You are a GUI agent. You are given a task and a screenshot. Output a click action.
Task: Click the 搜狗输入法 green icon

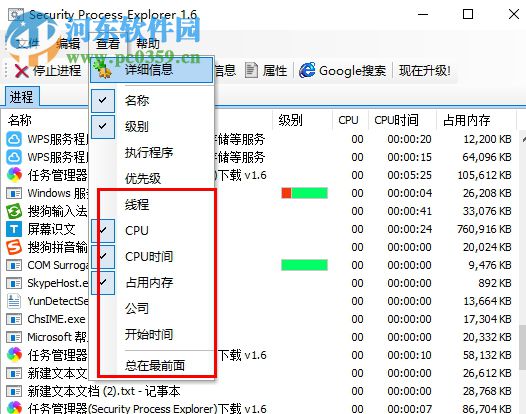[14, 211]
